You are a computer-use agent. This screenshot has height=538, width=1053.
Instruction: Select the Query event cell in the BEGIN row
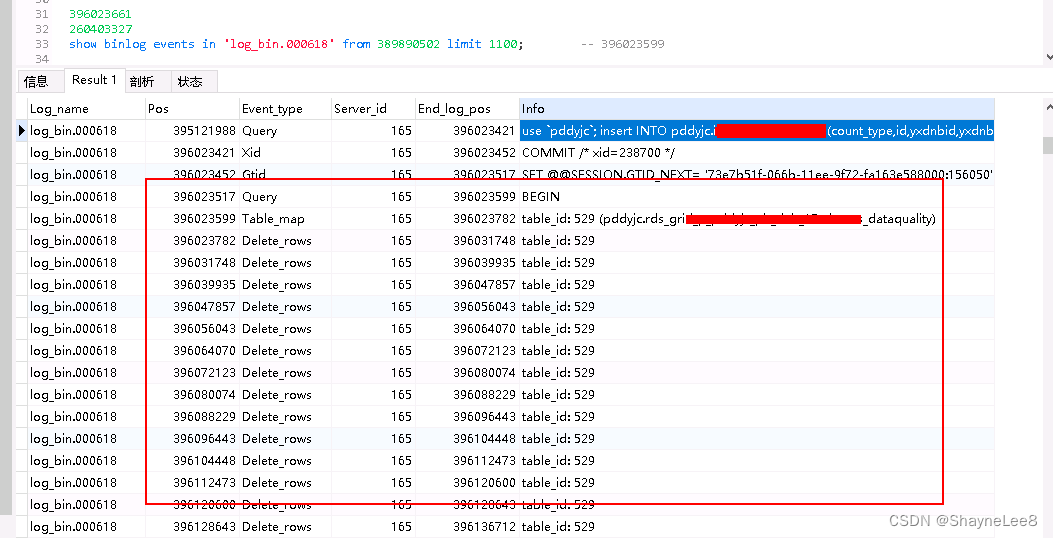(x=285, y=197)
